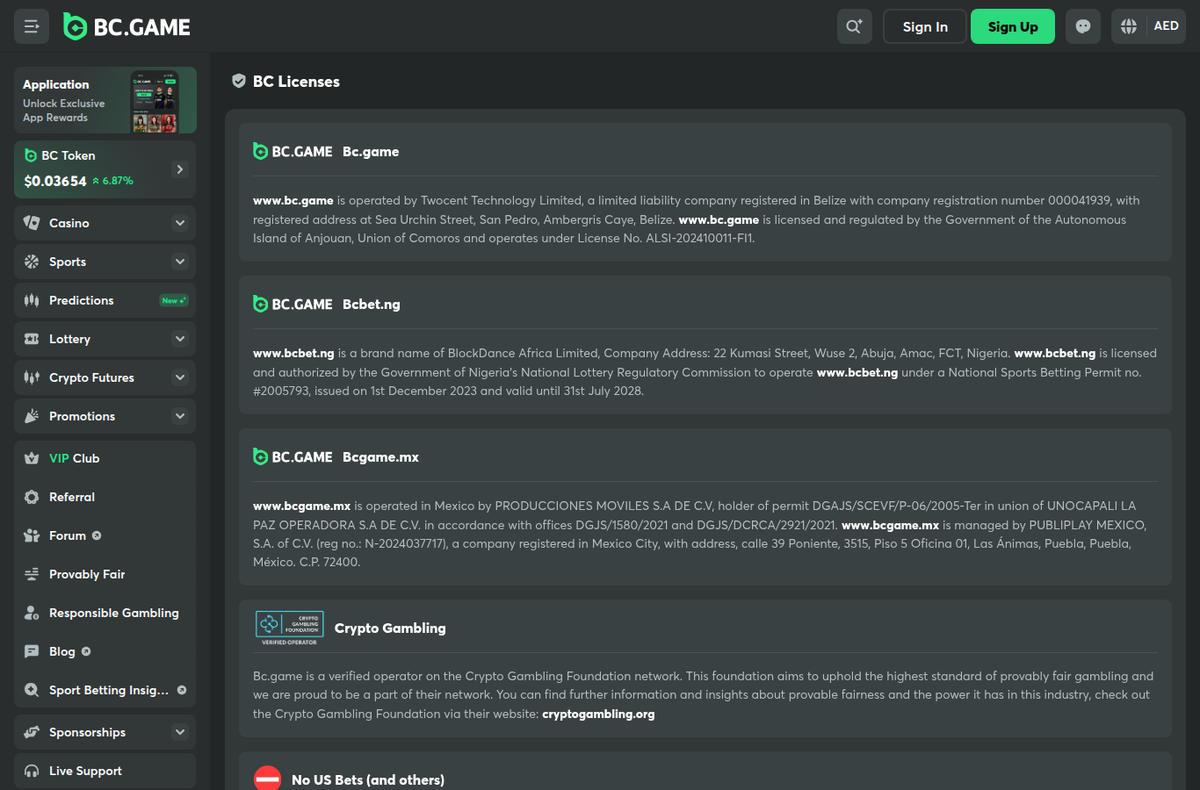The width and height of the screenshot is (1200, 790).
Task: Expand the Casino menu chevron
Action: pos(180,223)
